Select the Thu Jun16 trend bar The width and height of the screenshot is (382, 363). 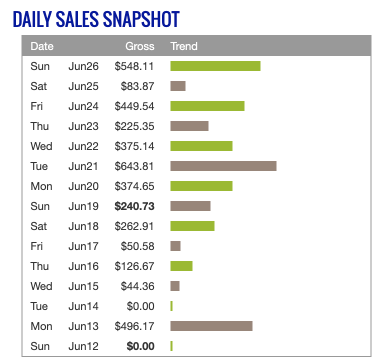(x=181, y=266)
